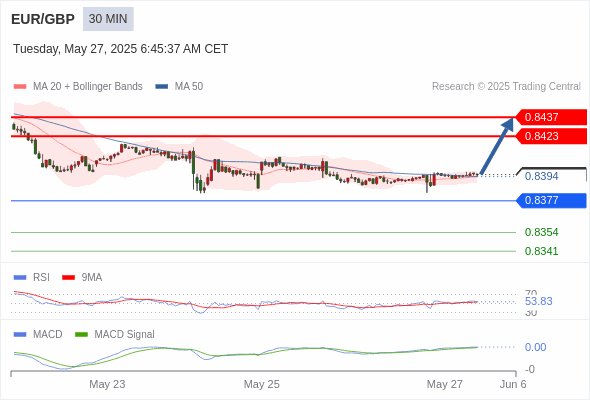Click the May 23 date axis label
Image resolution: width=590 pixels, height=400 pixels.
click(x=107, y=384)
